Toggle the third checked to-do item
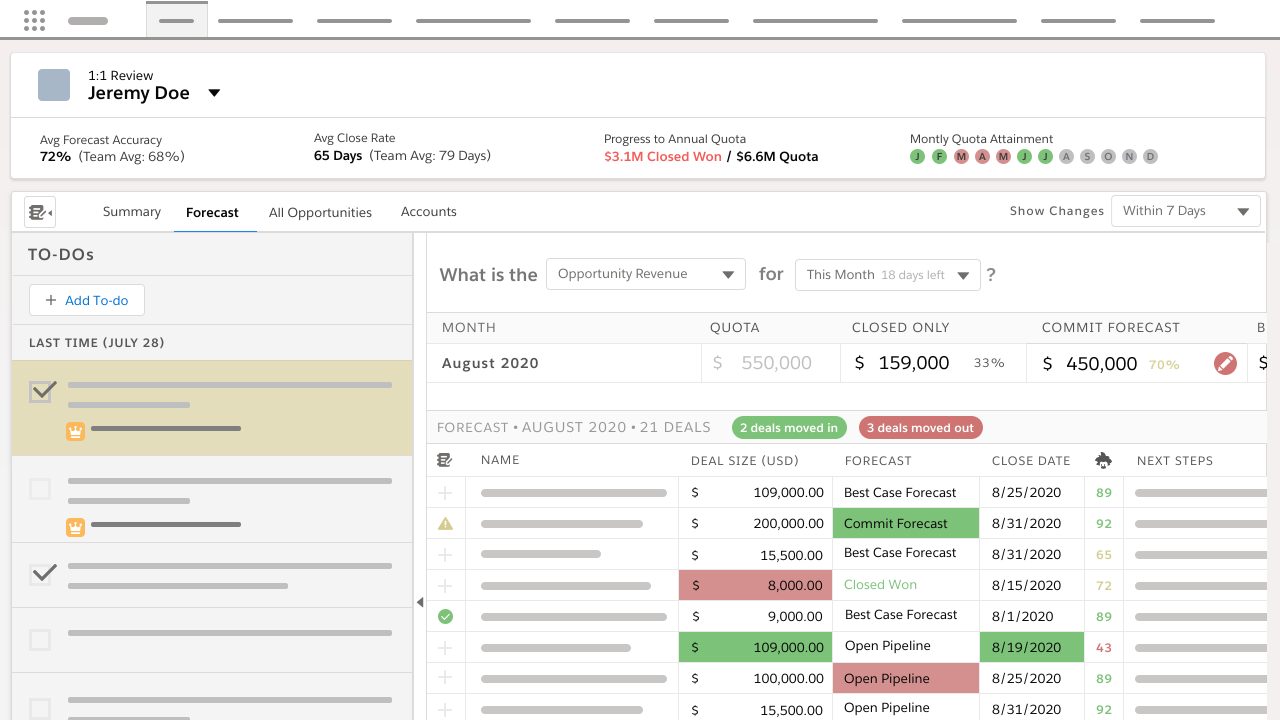Screen dimensions: 1280x720 click(42, 574)
